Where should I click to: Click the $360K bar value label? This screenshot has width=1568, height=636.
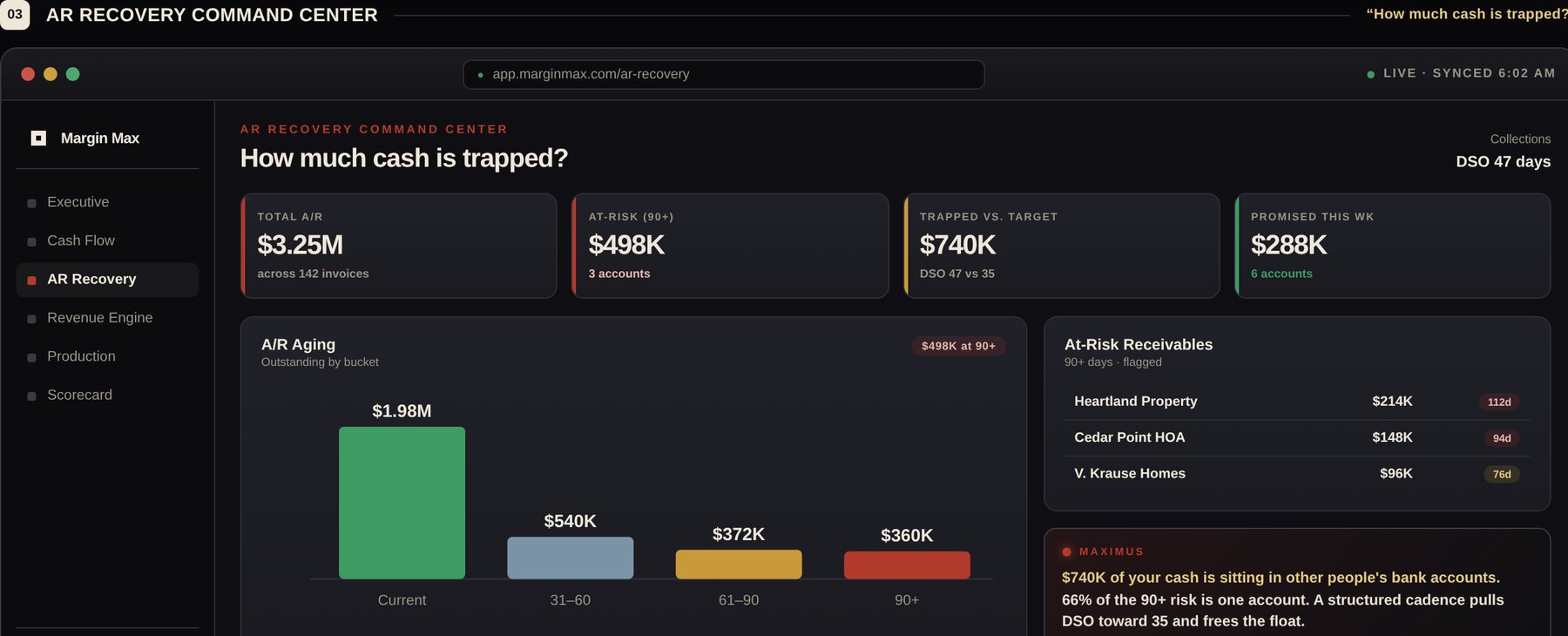pyautogui.click(x=907, y=536)
